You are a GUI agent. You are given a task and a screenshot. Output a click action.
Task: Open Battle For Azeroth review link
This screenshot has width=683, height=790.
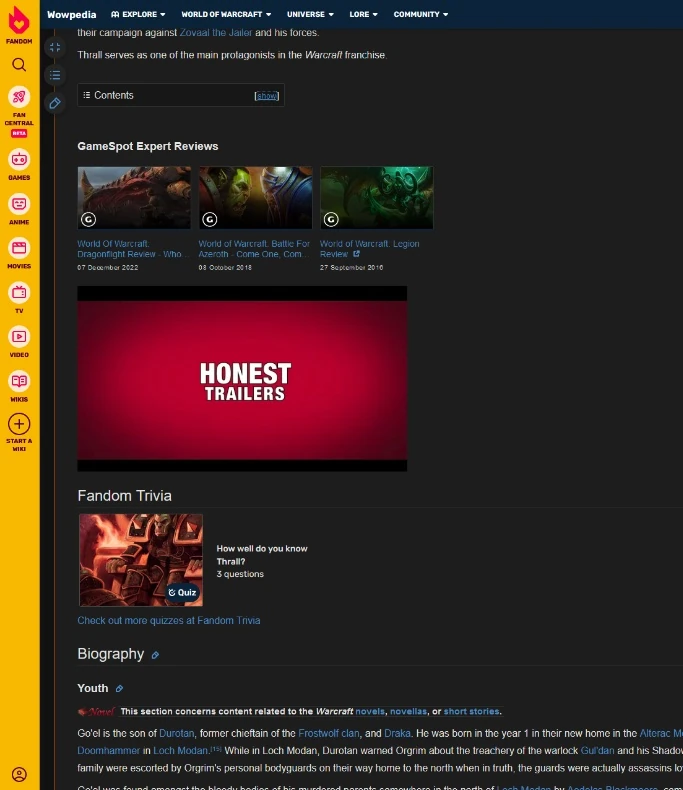tap(254, 249)
